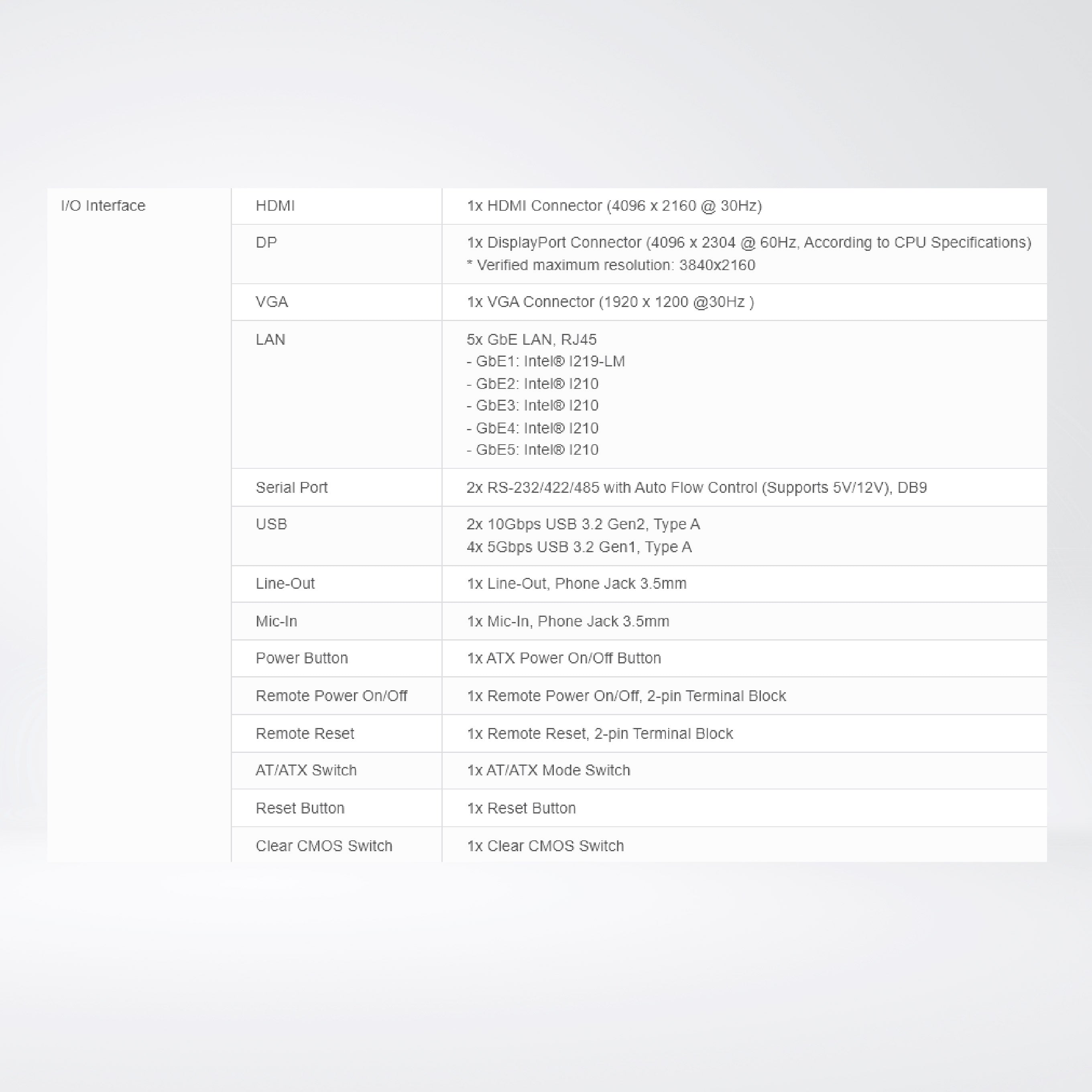Select the Clear CMOS Switch row label
The height and width of the screenshot is (1092, 1092).
(323, 846)
